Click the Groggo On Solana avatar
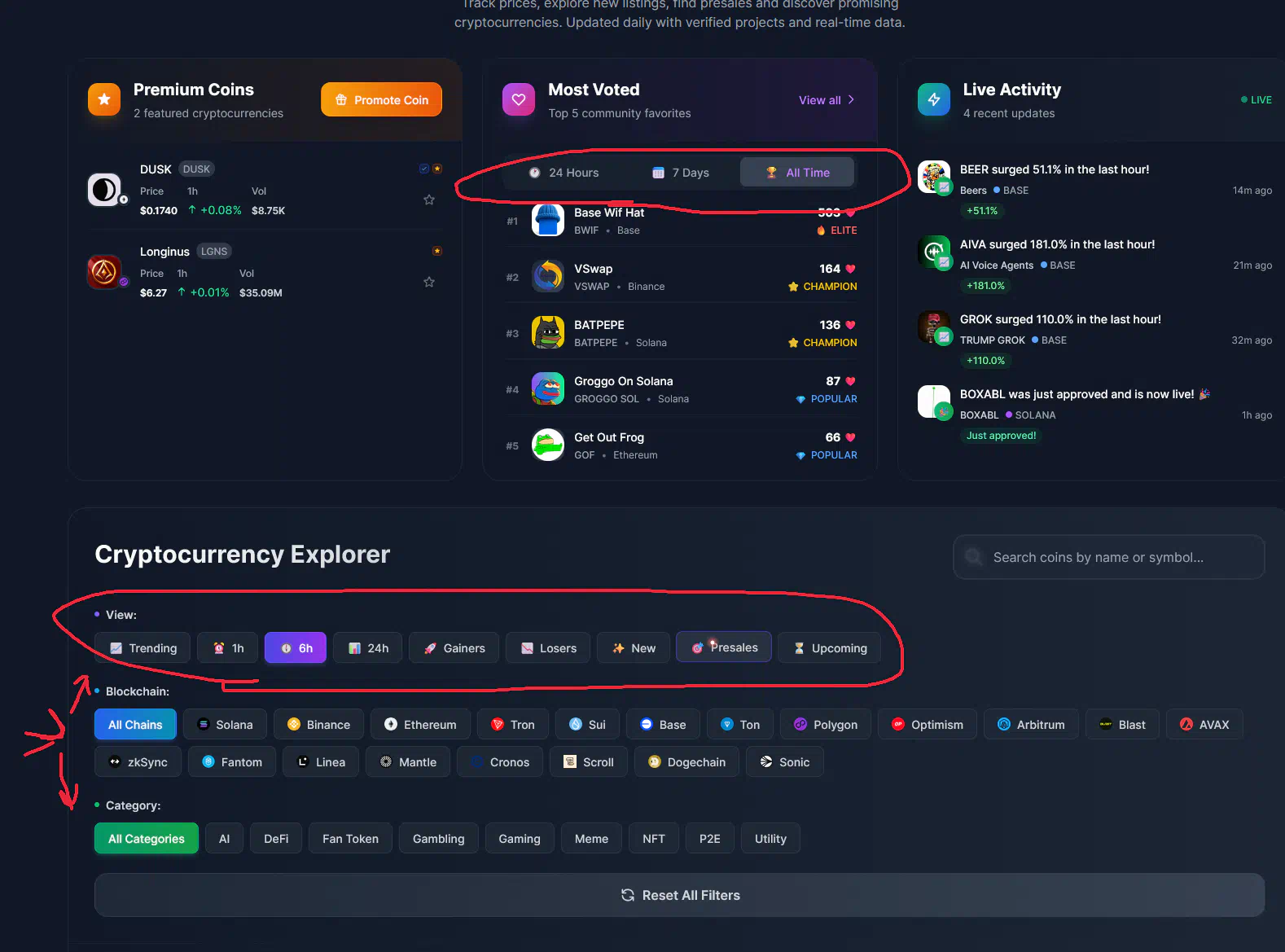The height and width of the screenshot is (952, 1285). pyautogui.click(x=548, y=389)
